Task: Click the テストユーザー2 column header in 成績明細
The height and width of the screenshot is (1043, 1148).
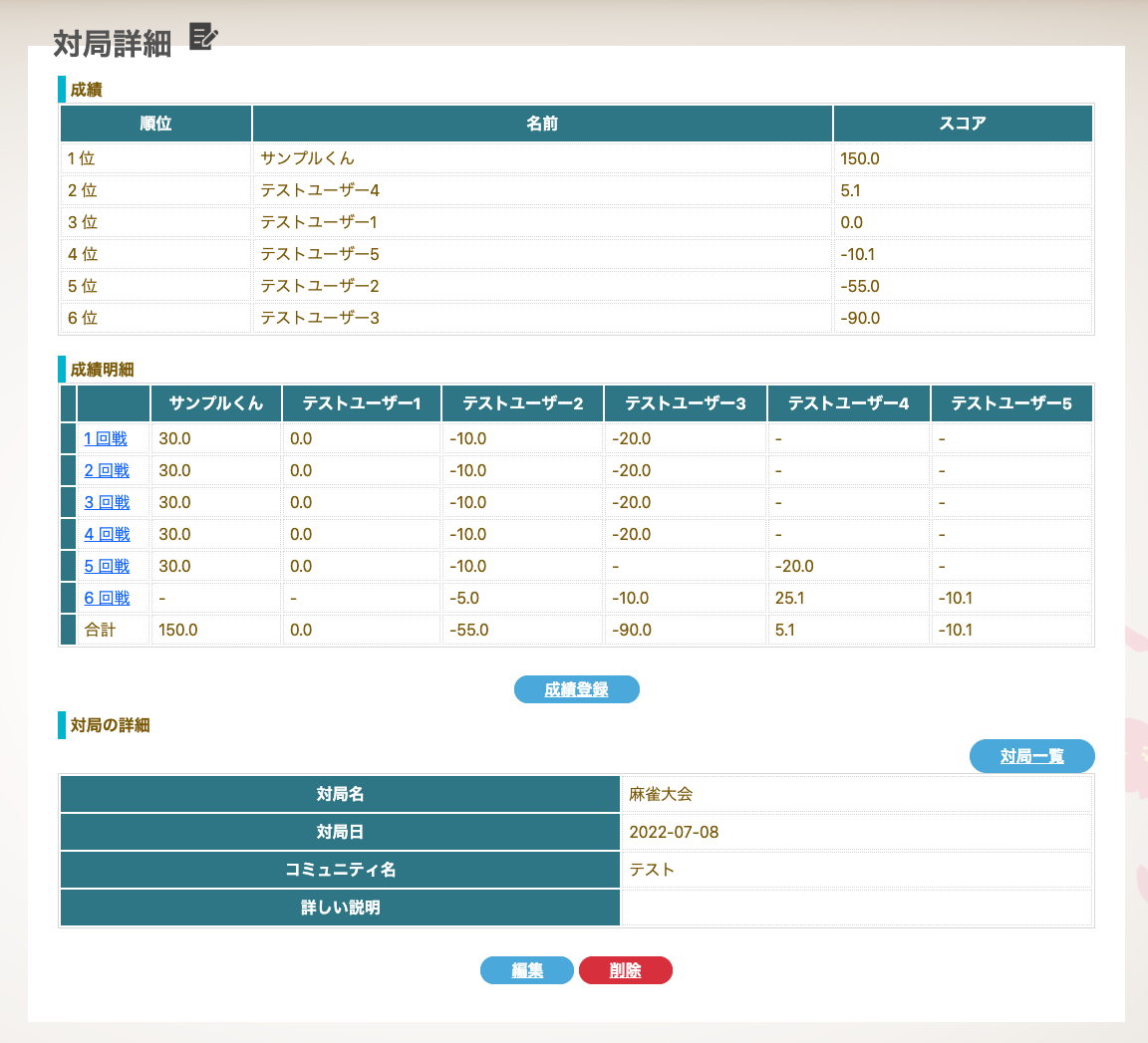Action: click(x=523, y=403)
